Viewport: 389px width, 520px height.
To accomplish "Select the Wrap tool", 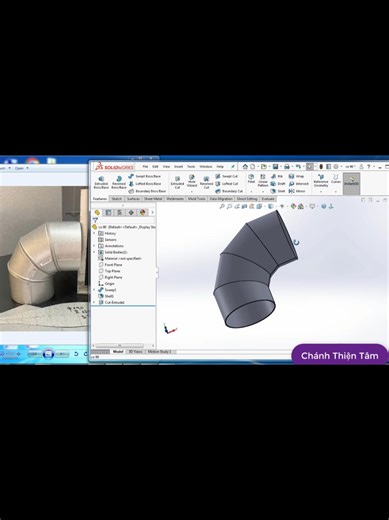I will click(296, 176).
